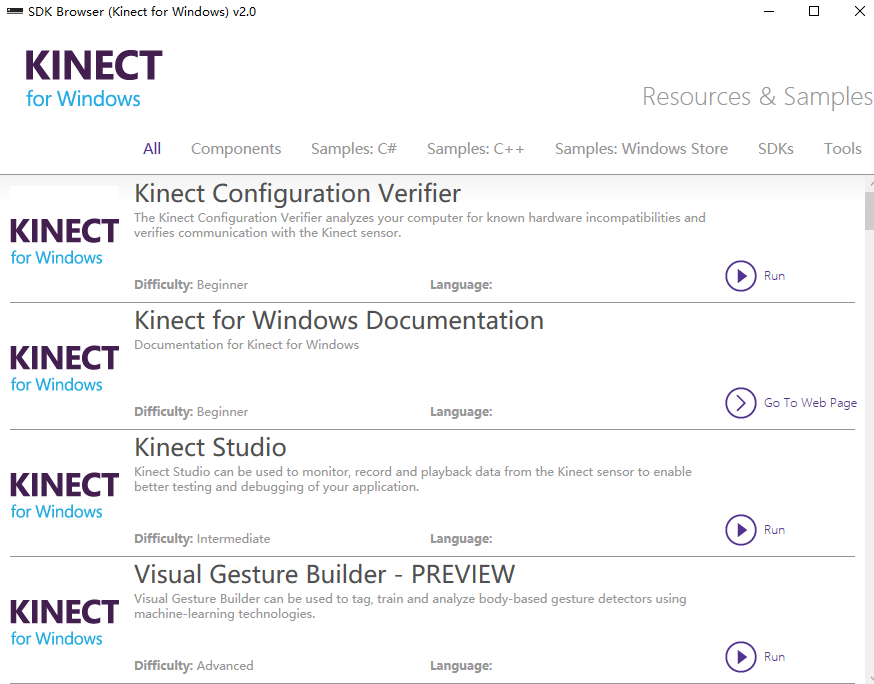Screen dimensions: 874x684
Task: Click the Kinect Studio title text
Action: [x=210, y=447]
